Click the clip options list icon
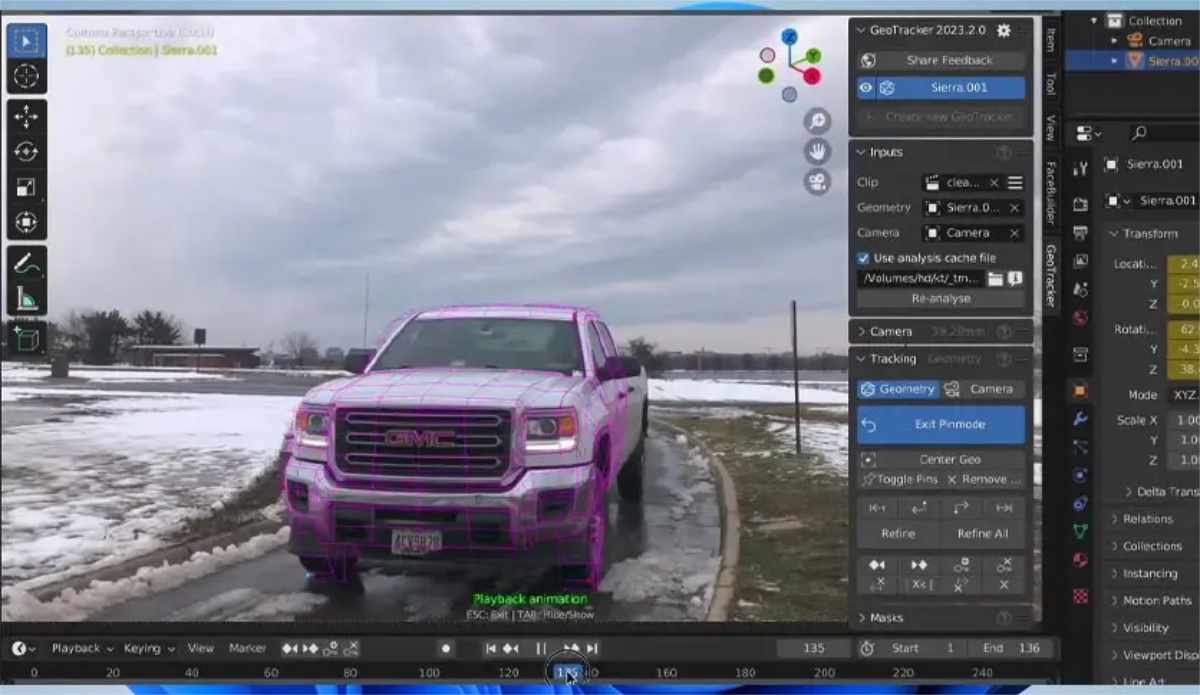Screen dimensions: 1200x695 (x=1015, y=183)
